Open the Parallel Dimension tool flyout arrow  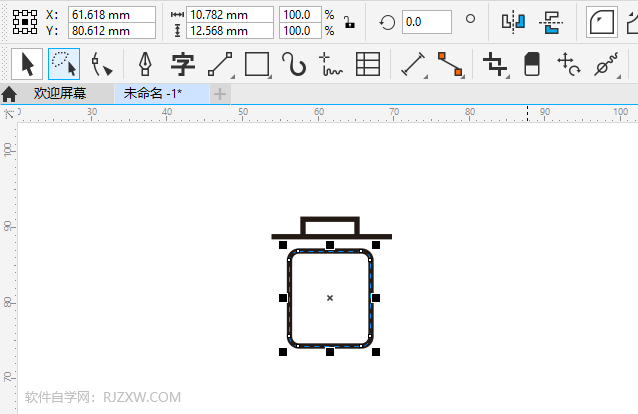click(x=426, y=77)
